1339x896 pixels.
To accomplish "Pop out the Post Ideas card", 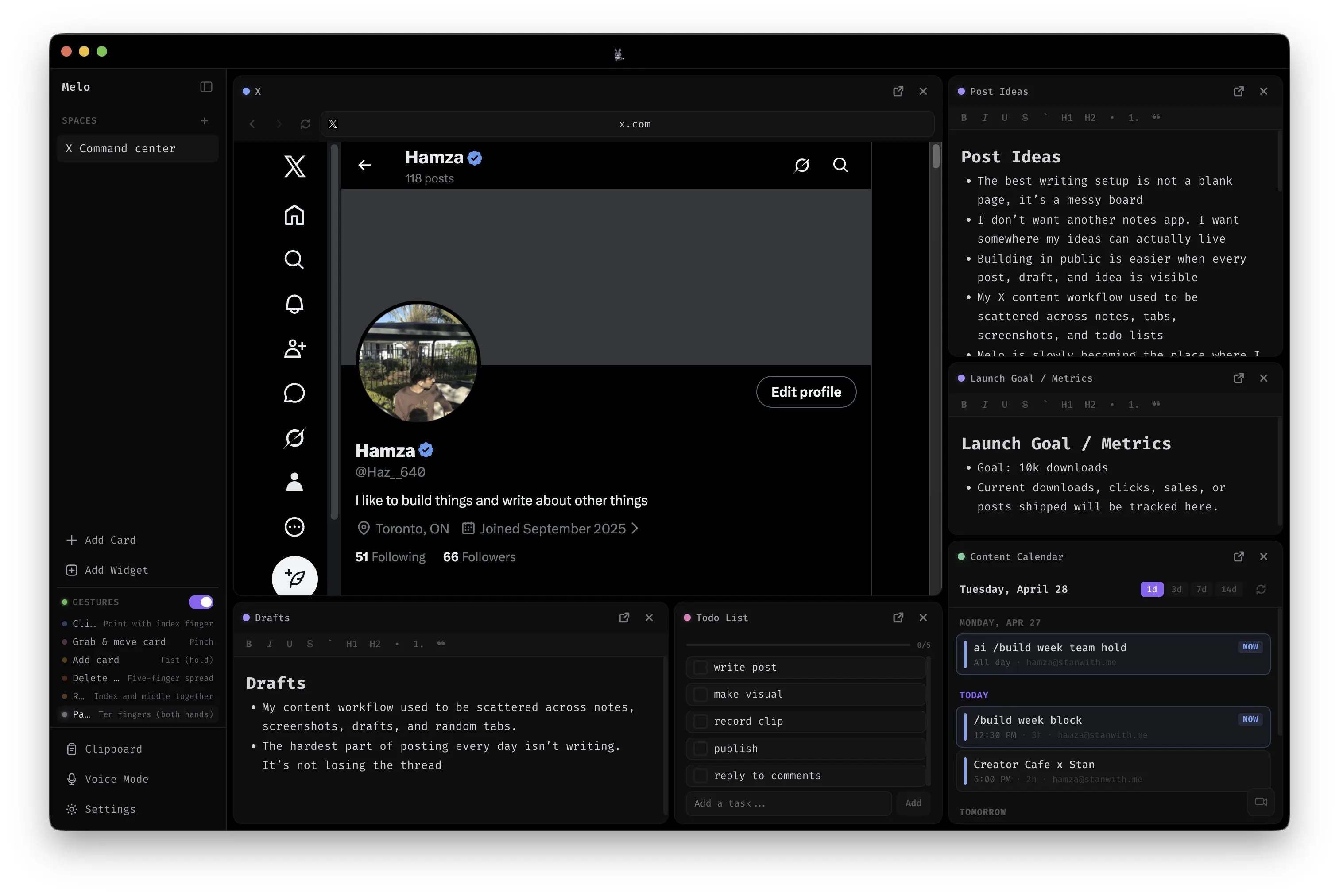I will point(1238,92).
